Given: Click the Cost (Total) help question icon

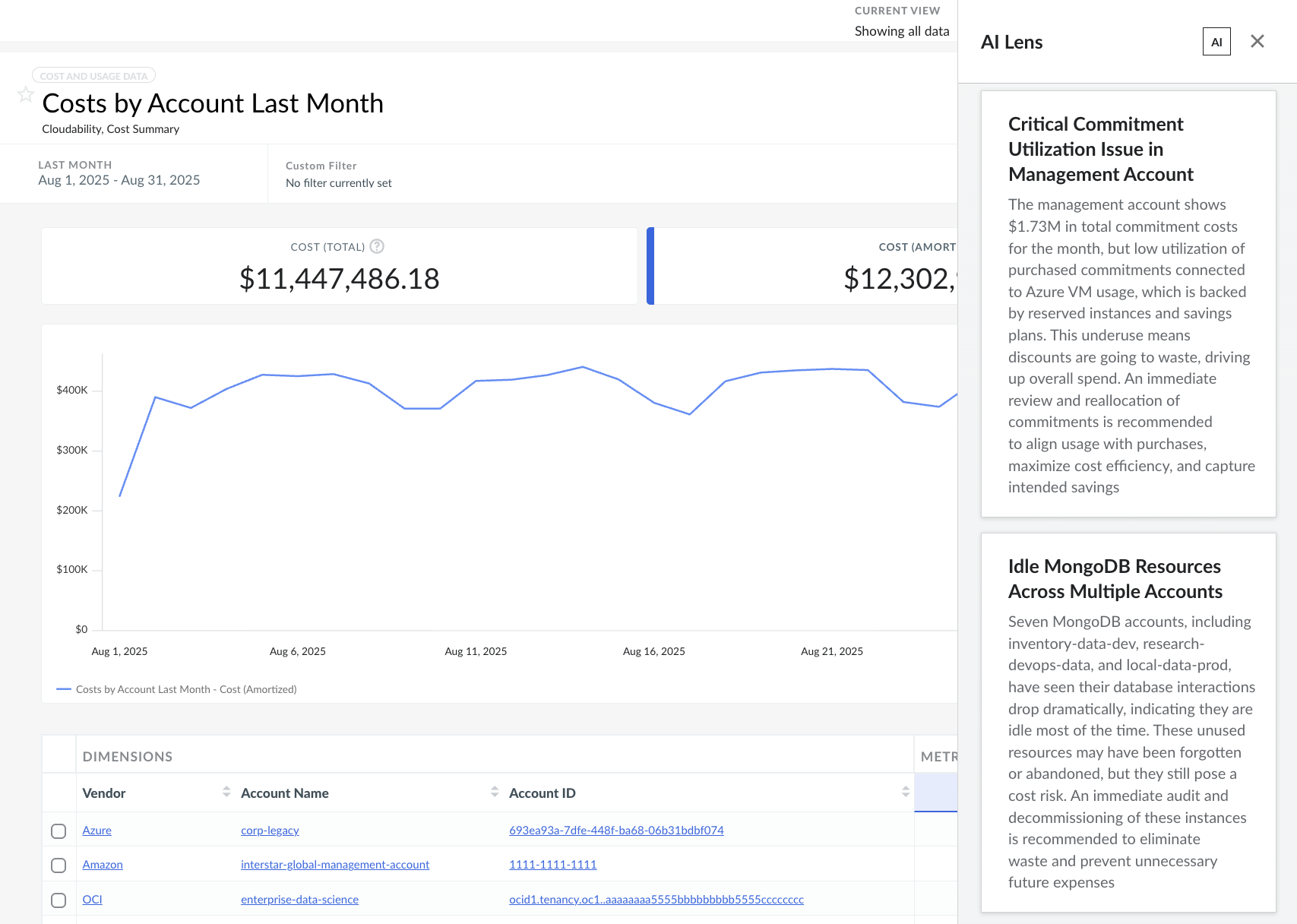Looking at the screenshot, I should tap(377, 246).
